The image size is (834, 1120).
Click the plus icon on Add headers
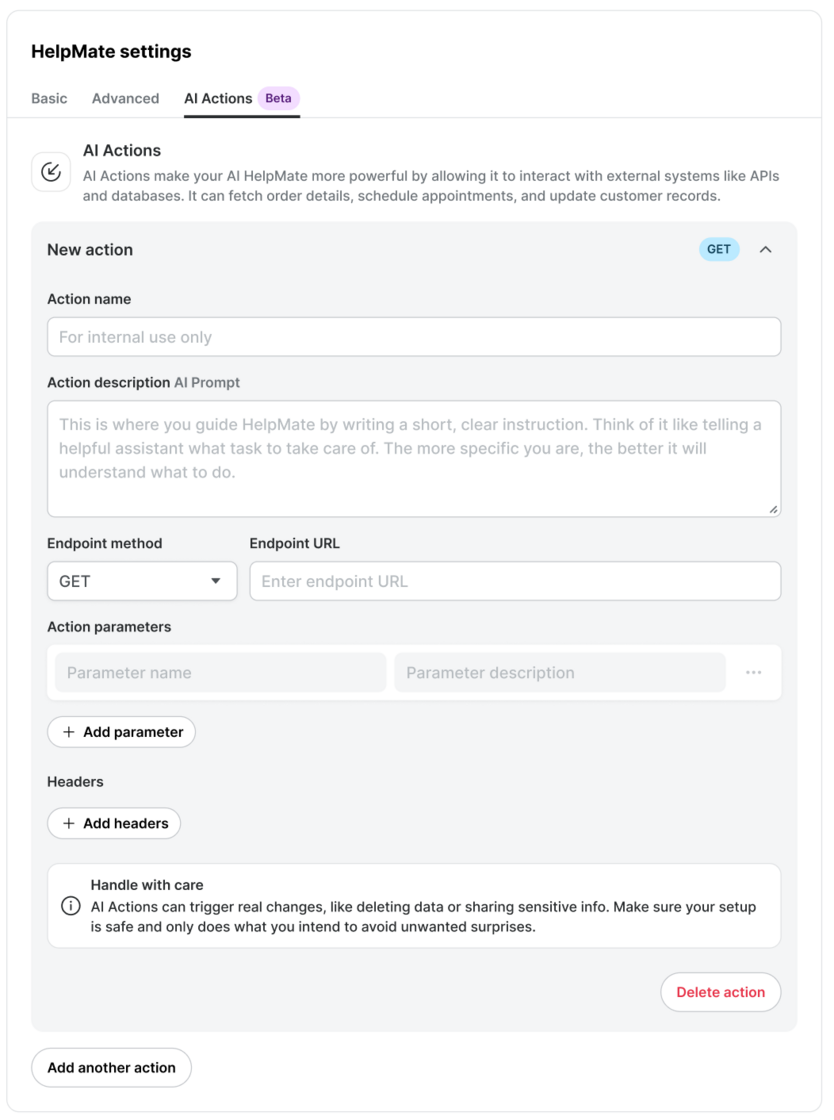(69, 824)
